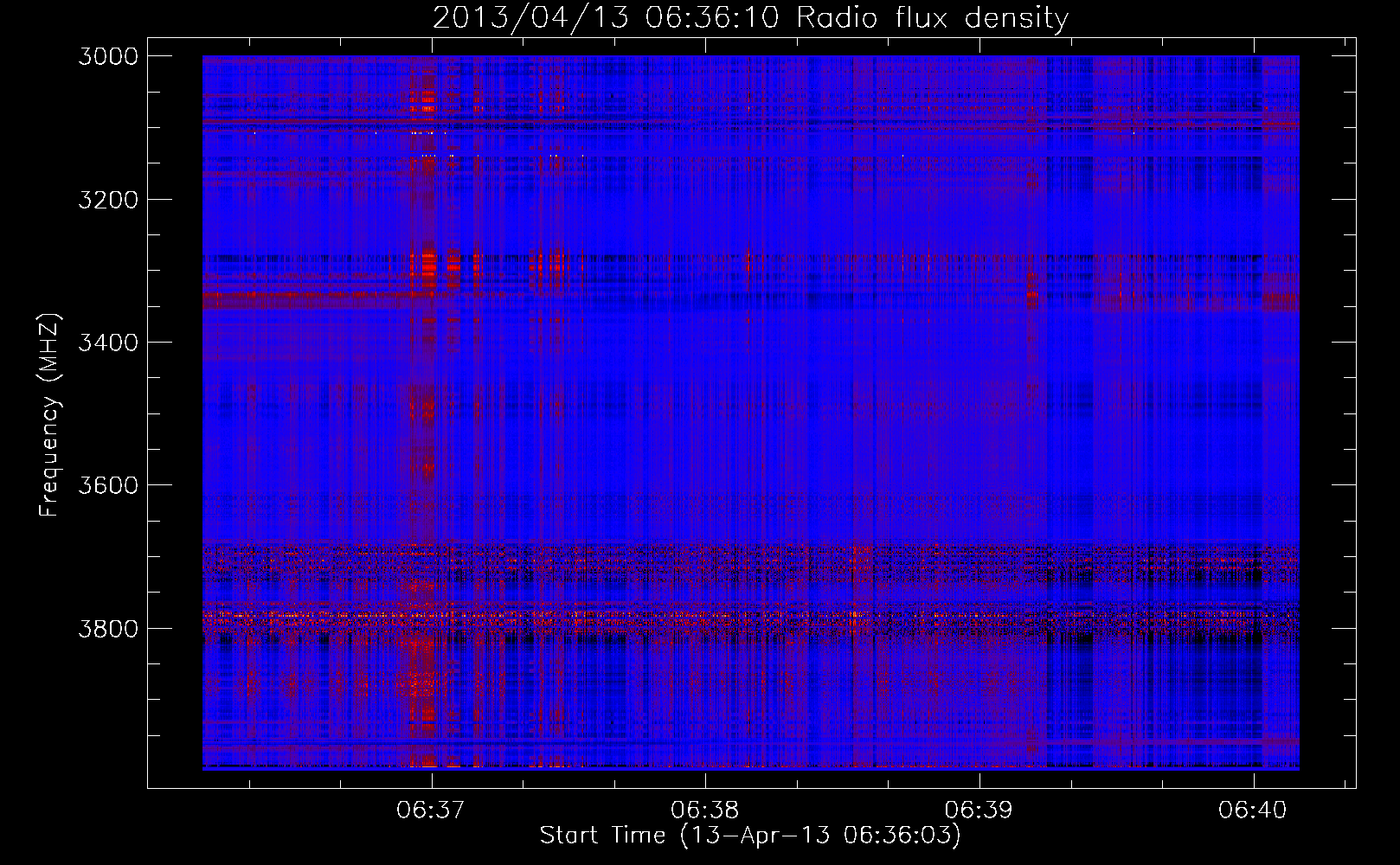Viewport: 1400px width, 865px height.
Task: Click the 06:40 time tick label
Action: [x=1253, y=810]
